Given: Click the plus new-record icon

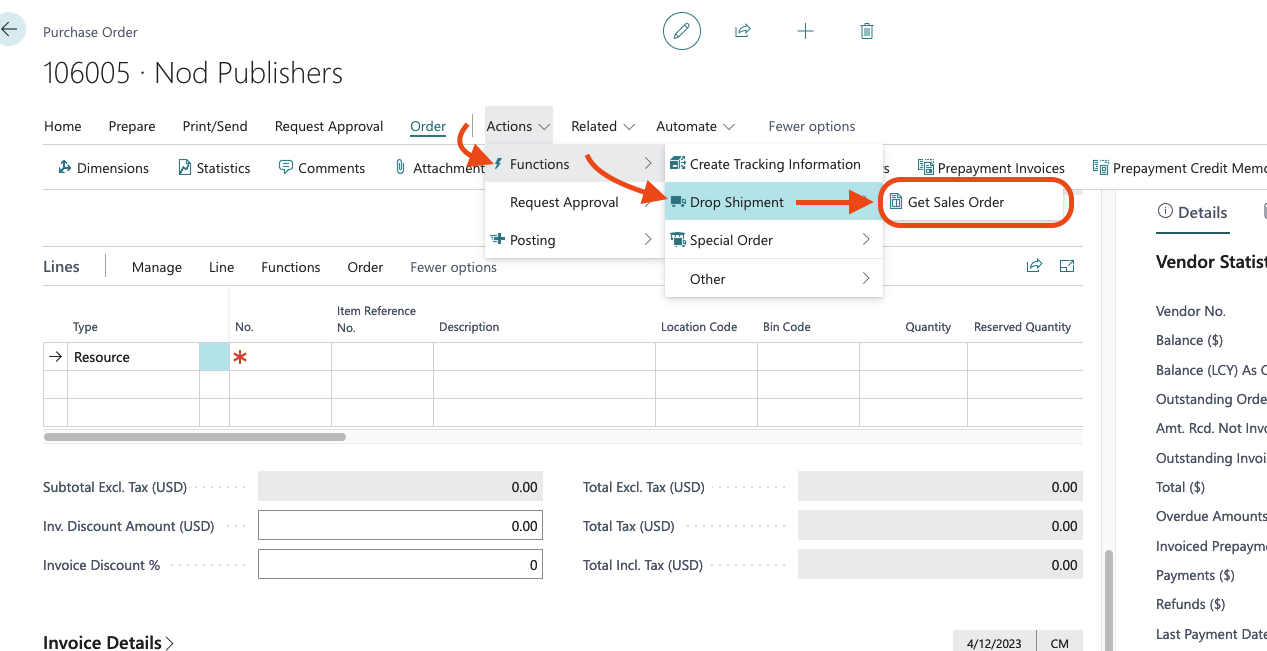Looking at the screenshot, I should [x=805, y=31].
